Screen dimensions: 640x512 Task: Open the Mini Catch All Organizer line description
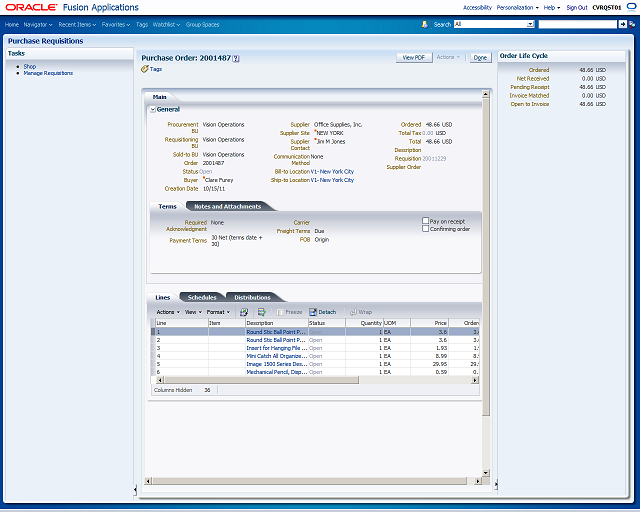point(276,356)
